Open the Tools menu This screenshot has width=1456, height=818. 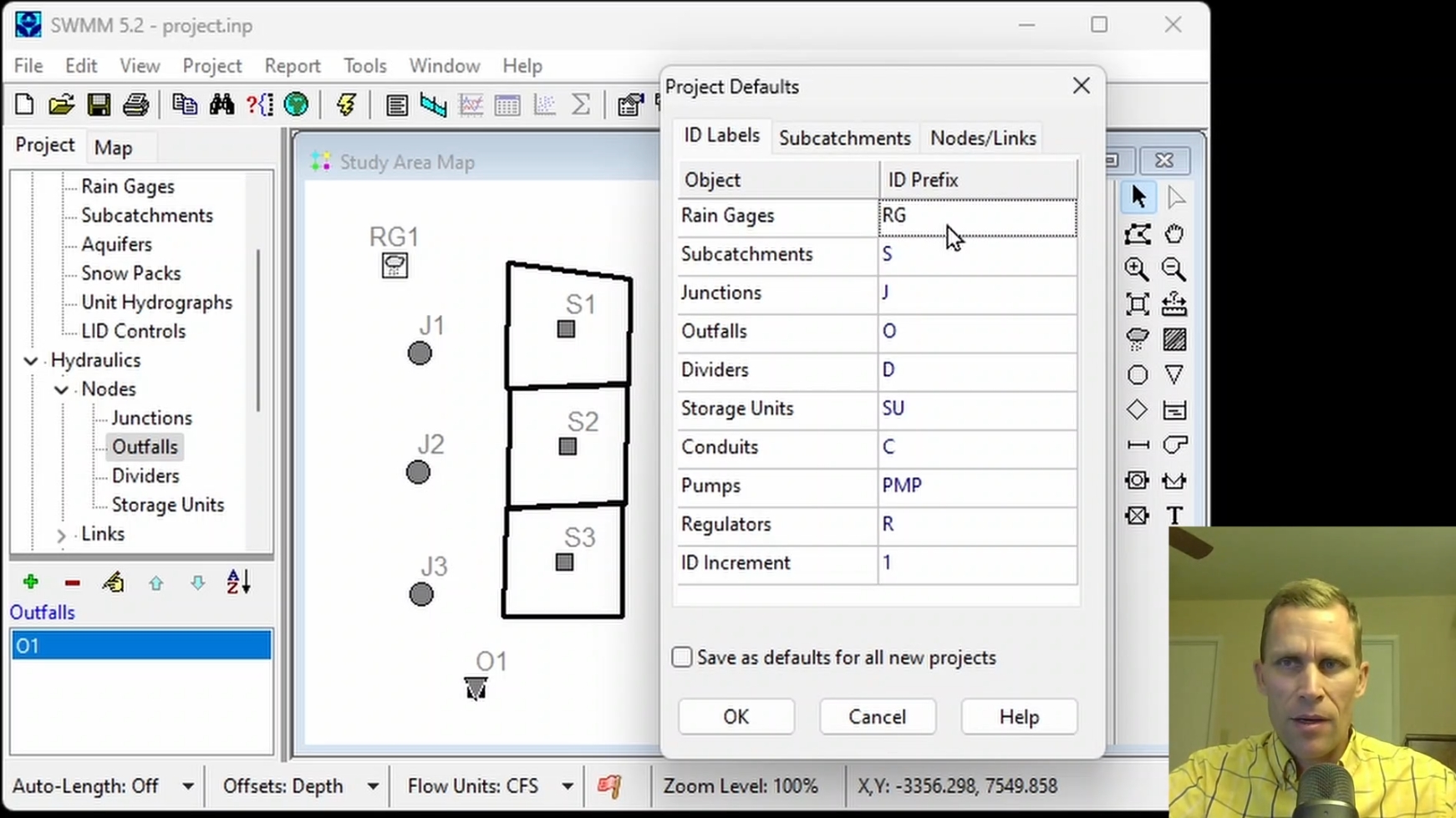click(x=365, y=66)
